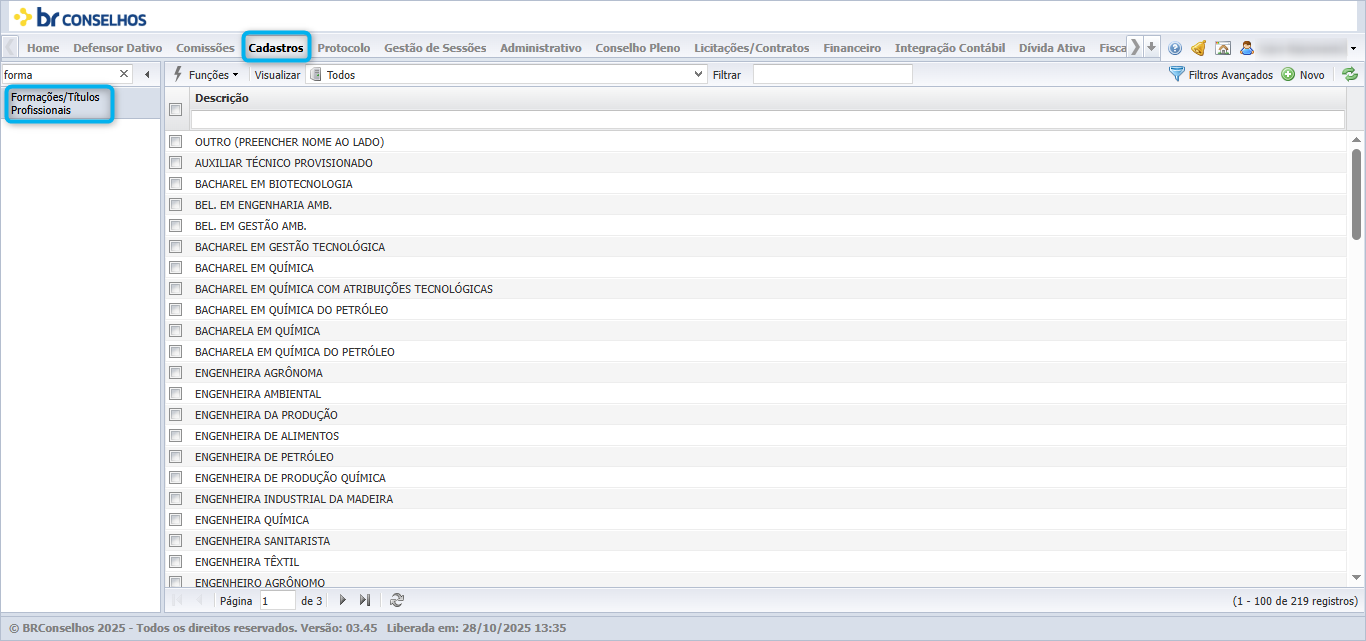Screen dimensions: 1366x641
Task: Click the vertical scrollbar of the list
Action: point(1357,194)
